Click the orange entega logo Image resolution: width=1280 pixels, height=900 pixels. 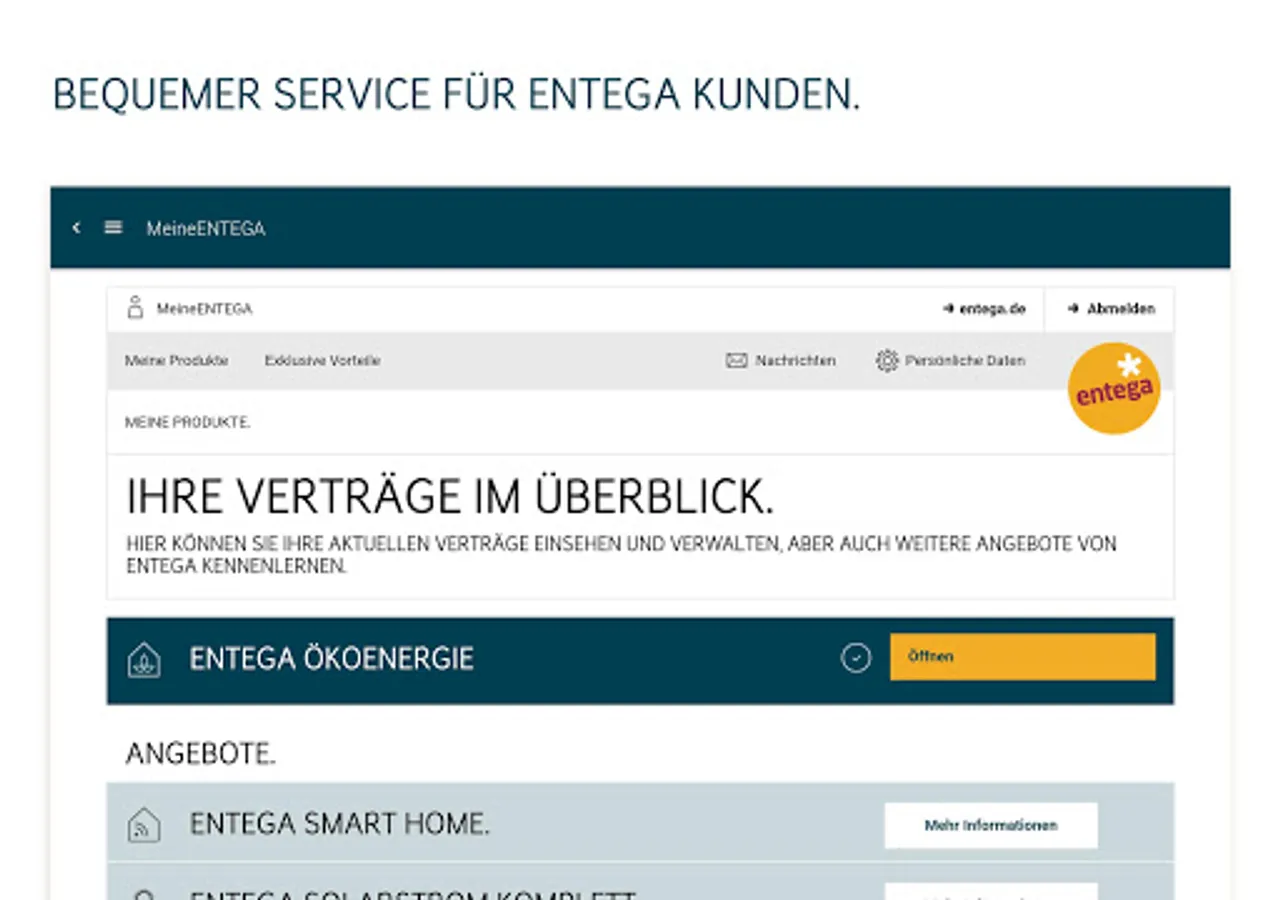pyautogui.click(x=1114, y=388)
